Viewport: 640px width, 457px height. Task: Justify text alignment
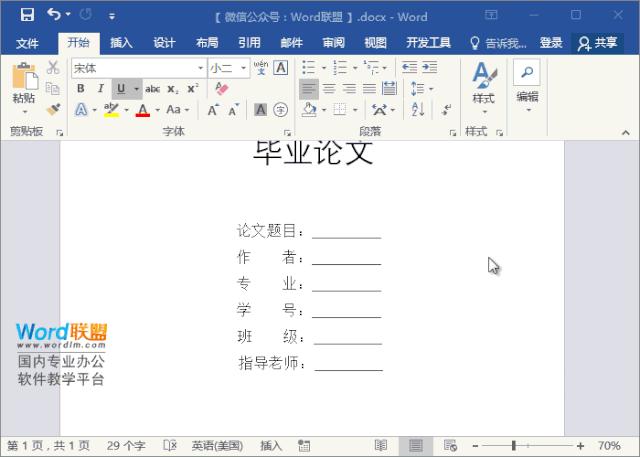[x=369, y=89]
